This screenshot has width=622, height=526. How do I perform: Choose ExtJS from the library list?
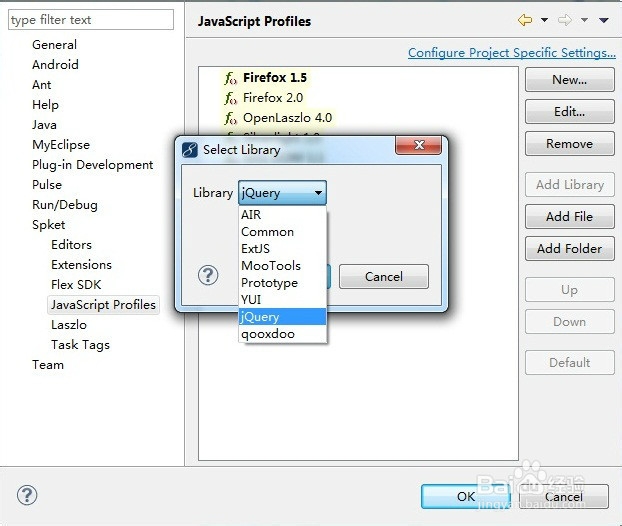click(x=282, y=249)
